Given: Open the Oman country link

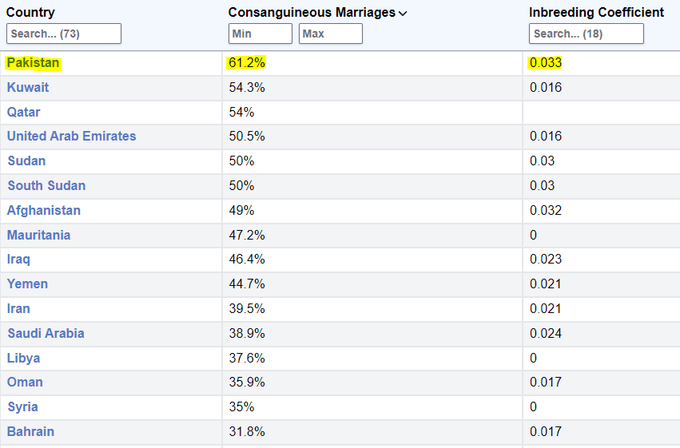Looking at the screenshot, I should (x=25, y=382).
